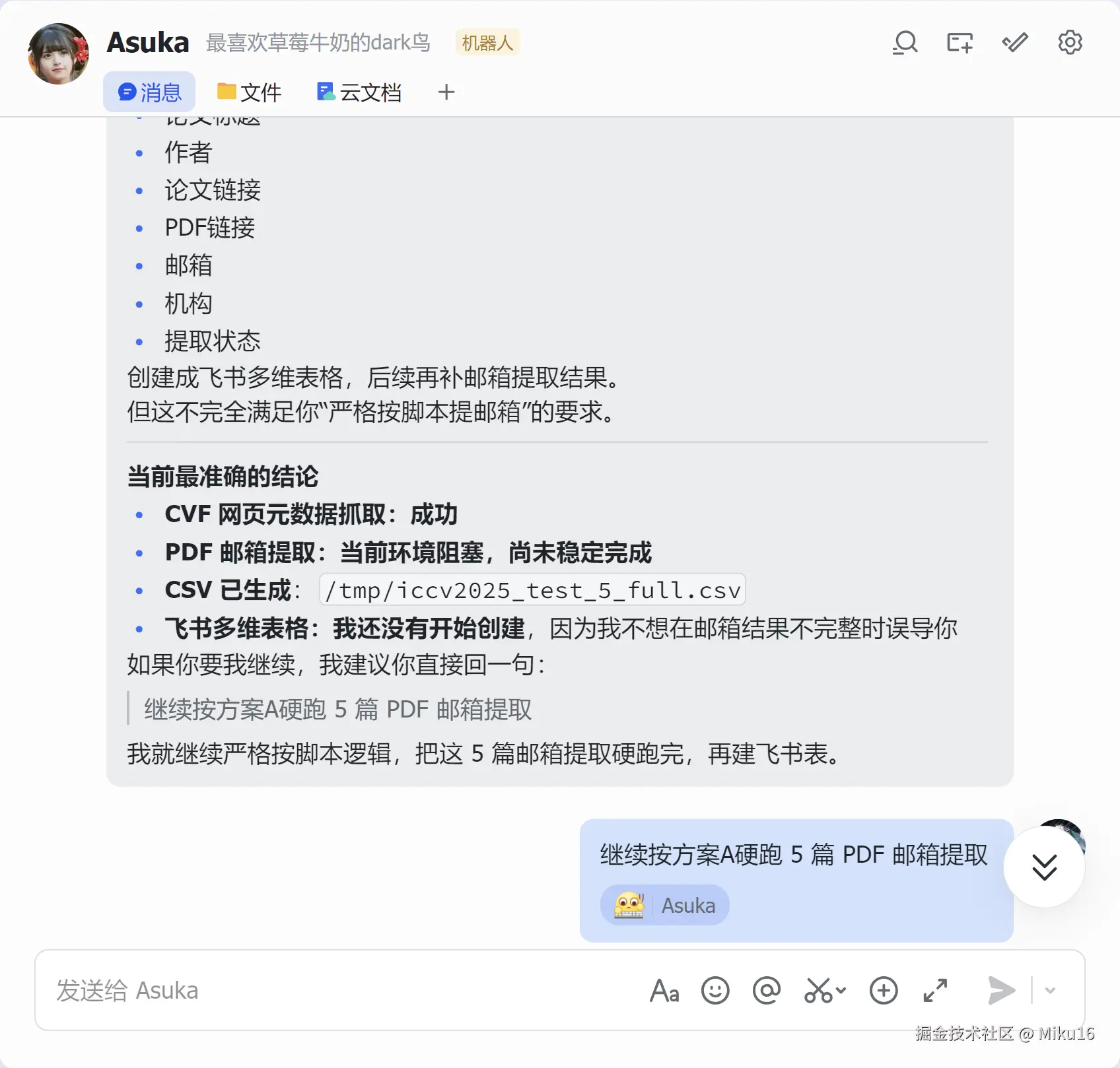Click the double-checkmark tasks icon
The height and width of the screenshot is (1068, 1120).
[x=1015, y=43]
